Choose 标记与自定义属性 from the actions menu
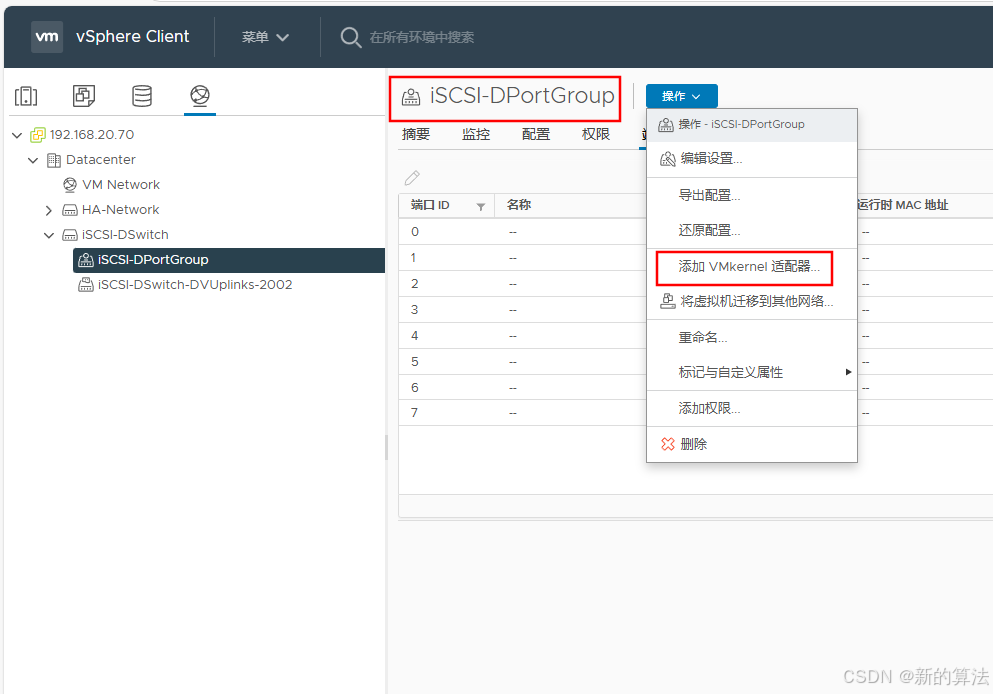Viewport: 993px width, 694px height. (x=752, y=372)
